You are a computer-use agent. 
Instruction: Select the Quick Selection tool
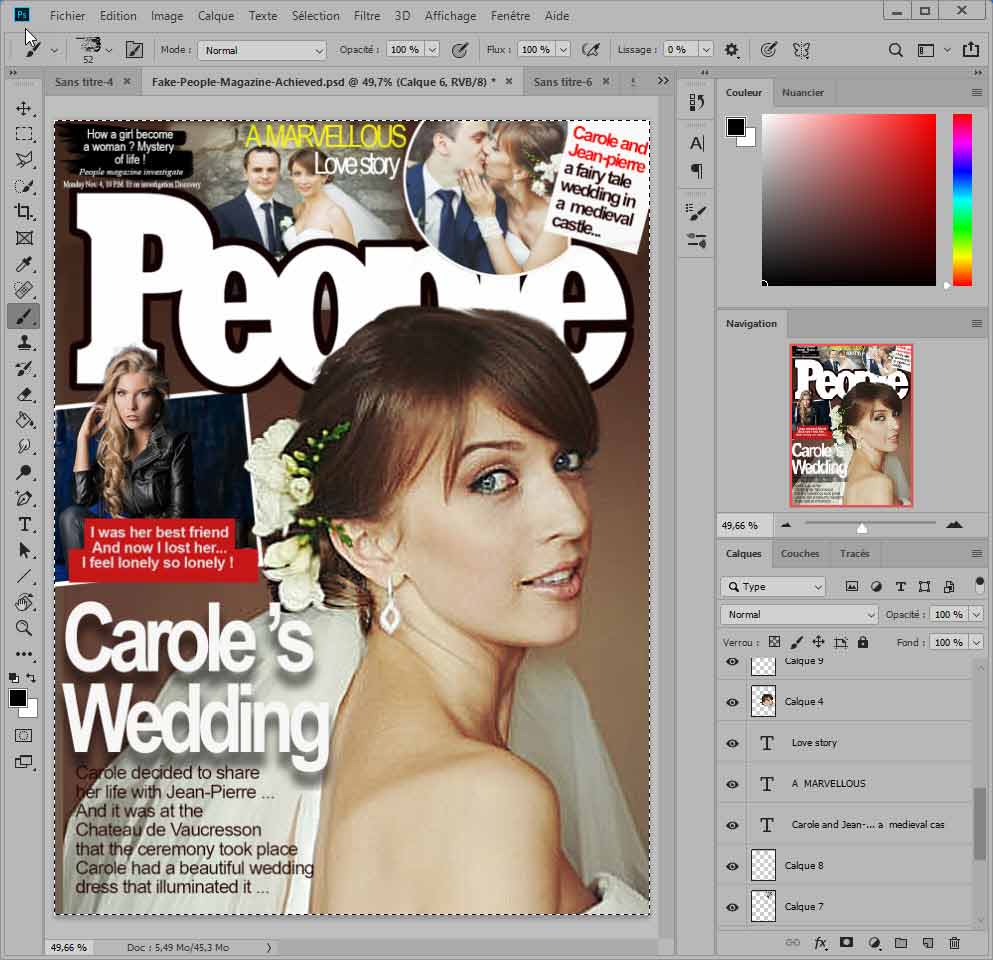click(x=24, y=186)
